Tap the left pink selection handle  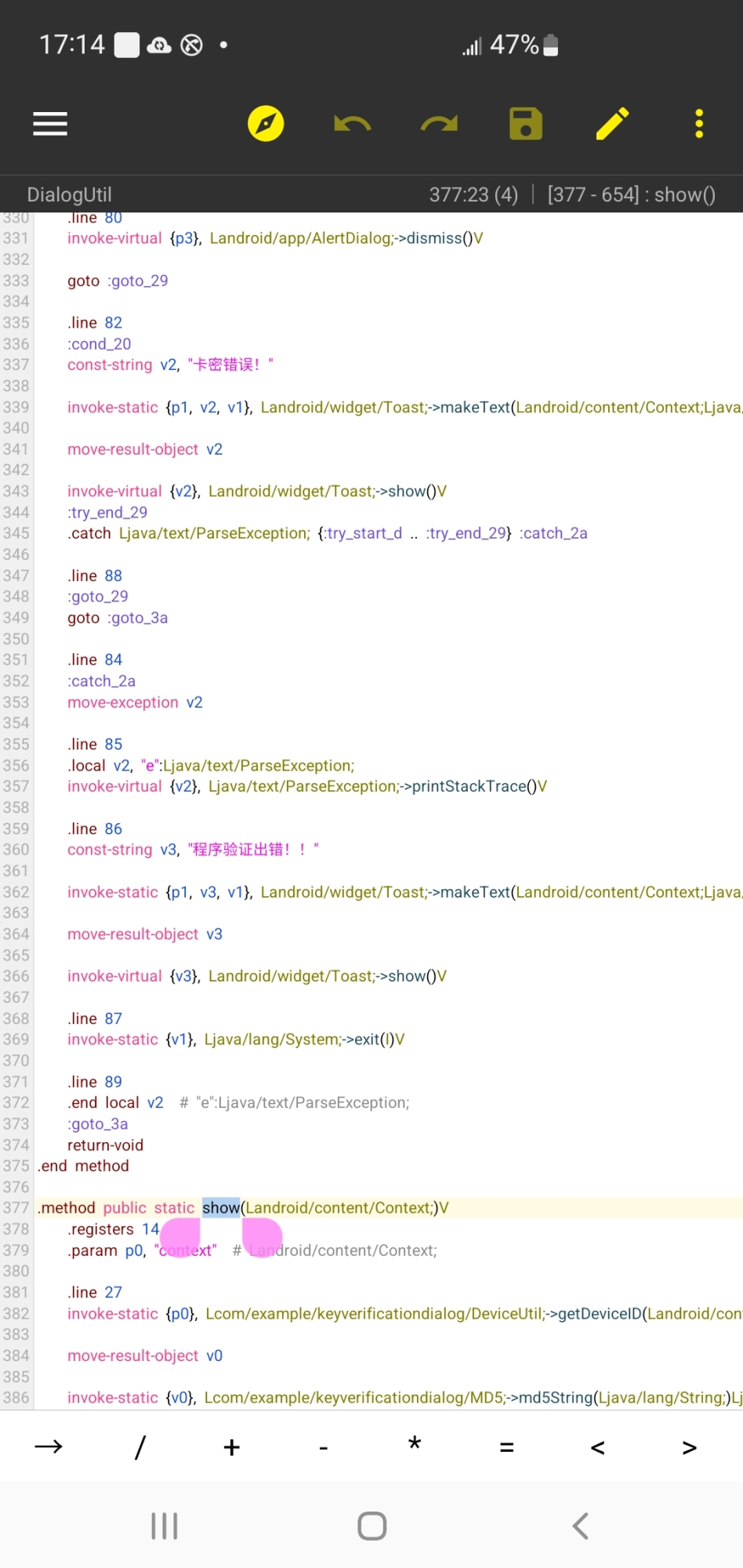181,1238
